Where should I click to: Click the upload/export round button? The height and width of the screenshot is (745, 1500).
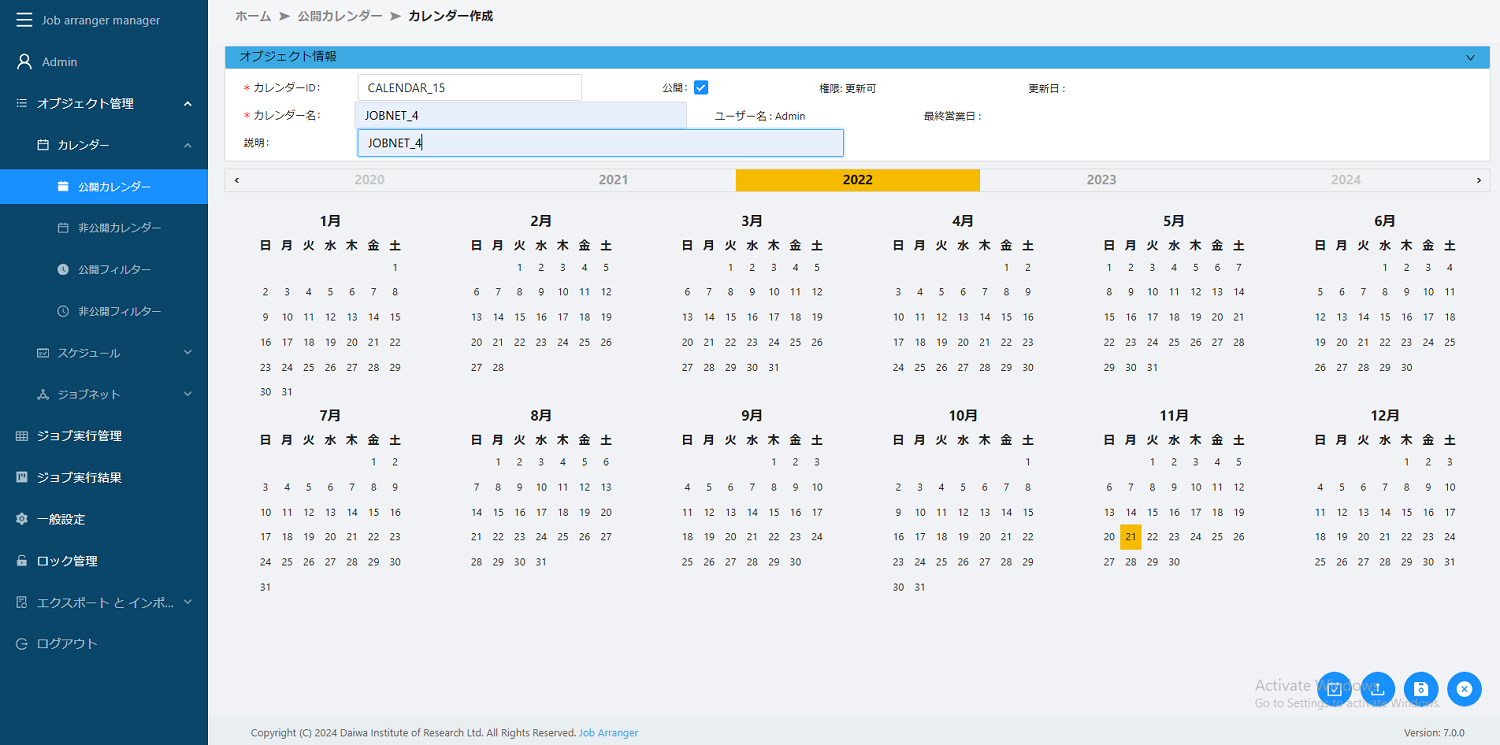(x=1378, y=688)
